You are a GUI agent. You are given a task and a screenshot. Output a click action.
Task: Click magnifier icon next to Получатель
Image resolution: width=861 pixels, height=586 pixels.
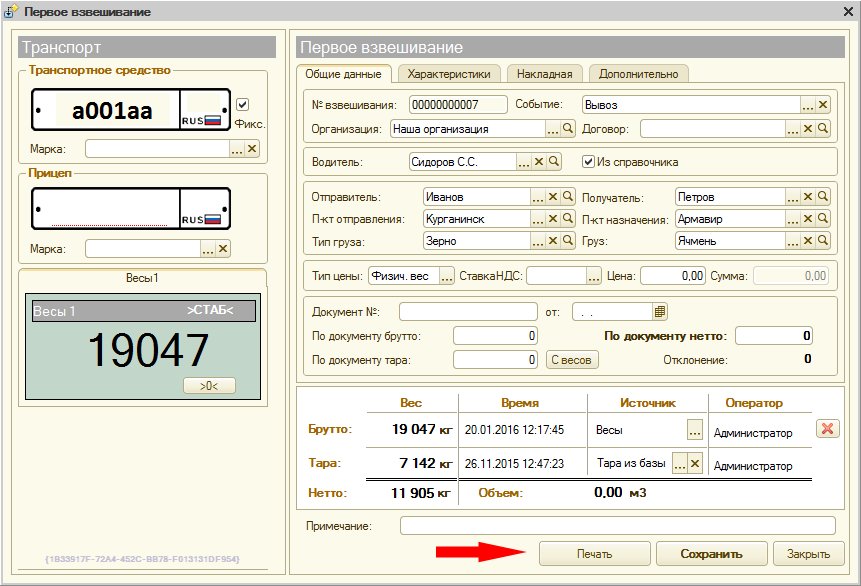(823, 197)
